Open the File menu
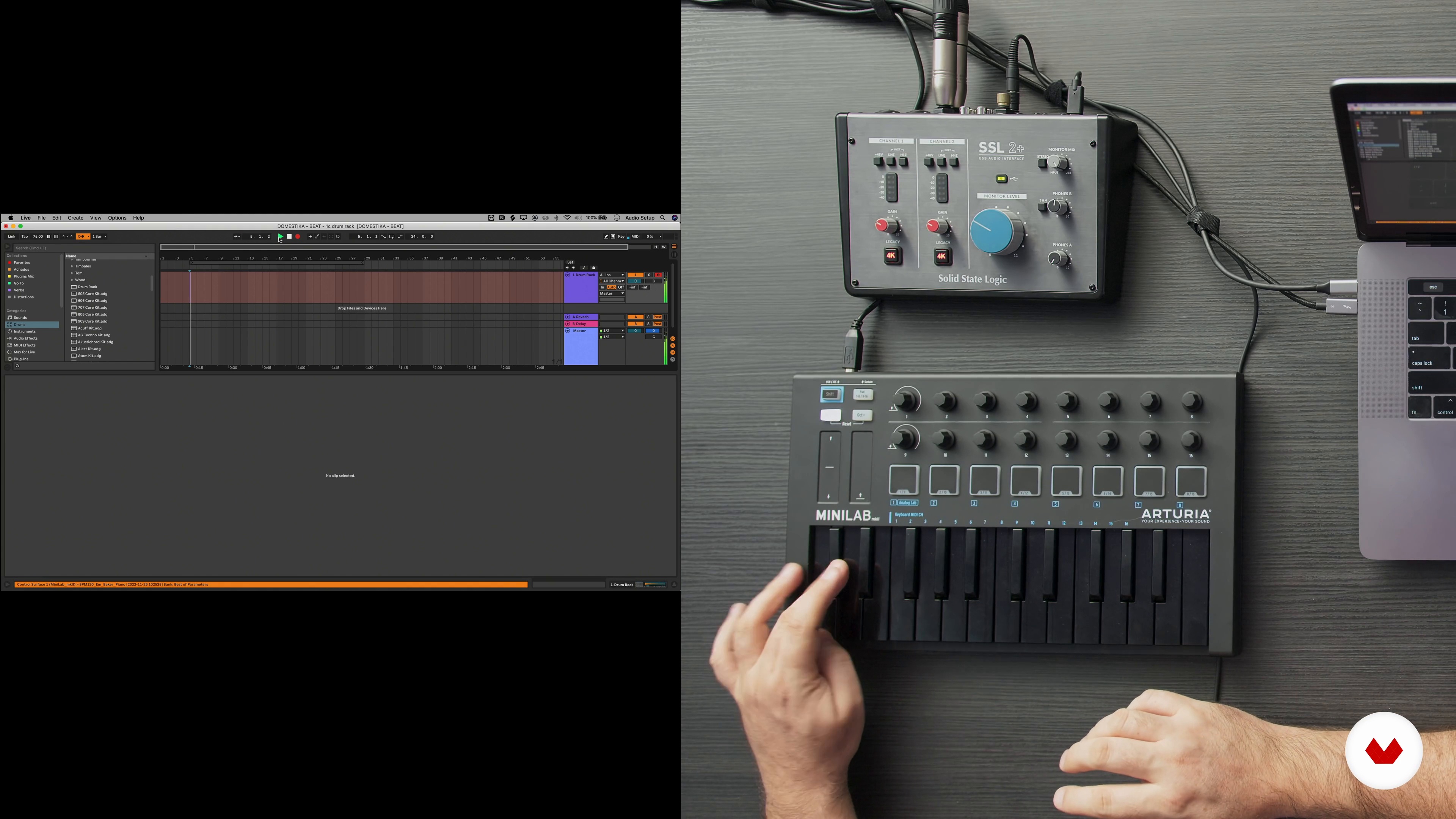 point(41,218)
